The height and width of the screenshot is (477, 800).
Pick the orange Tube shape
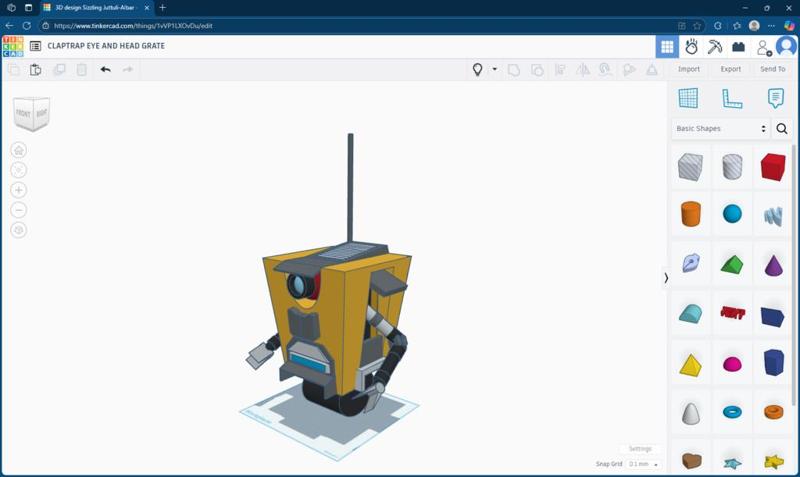(x=773, y=412)
